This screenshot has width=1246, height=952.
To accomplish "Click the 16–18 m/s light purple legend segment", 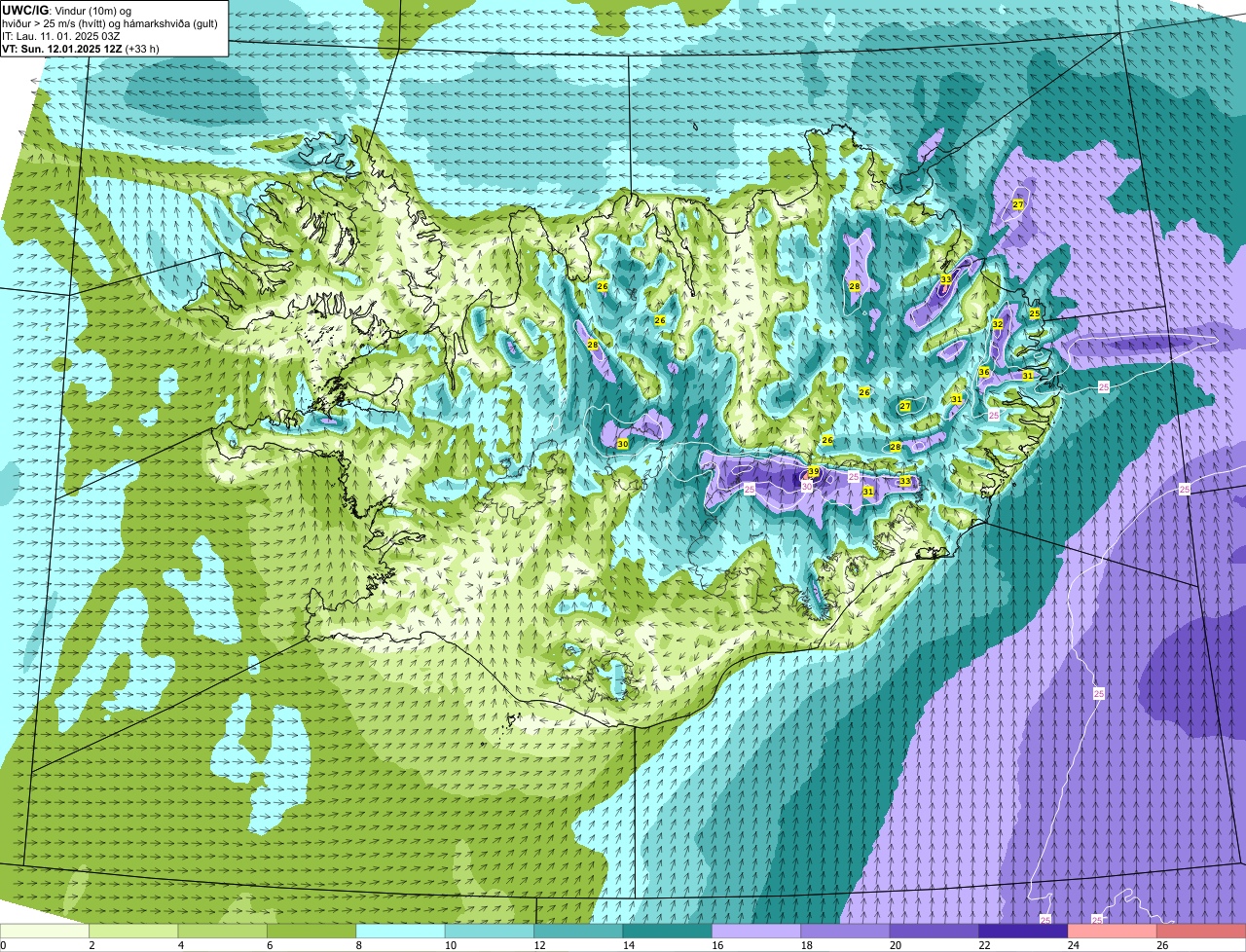I will point(756,932).
